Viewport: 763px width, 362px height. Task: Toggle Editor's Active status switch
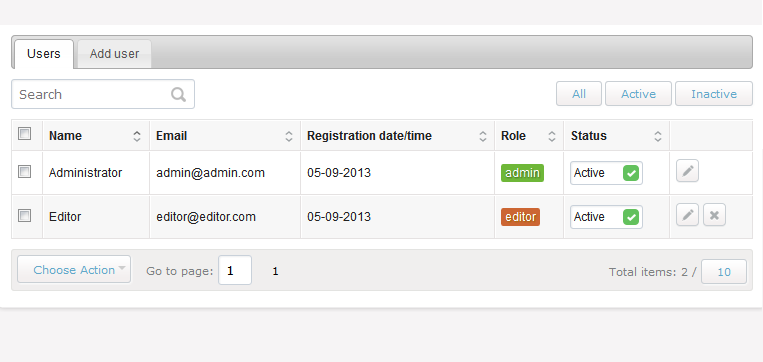(x=606, y=217)
